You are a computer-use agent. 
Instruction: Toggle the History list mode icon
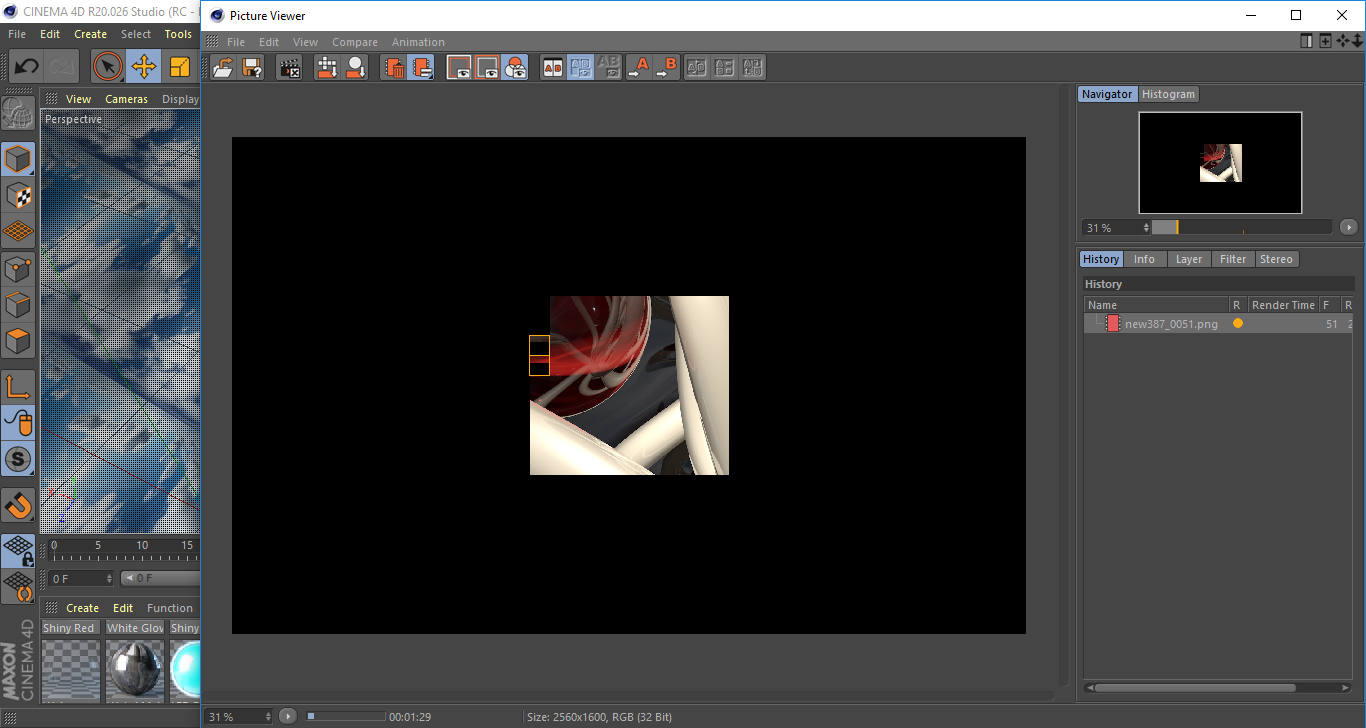pyautogui.click(x=422, y=68)
